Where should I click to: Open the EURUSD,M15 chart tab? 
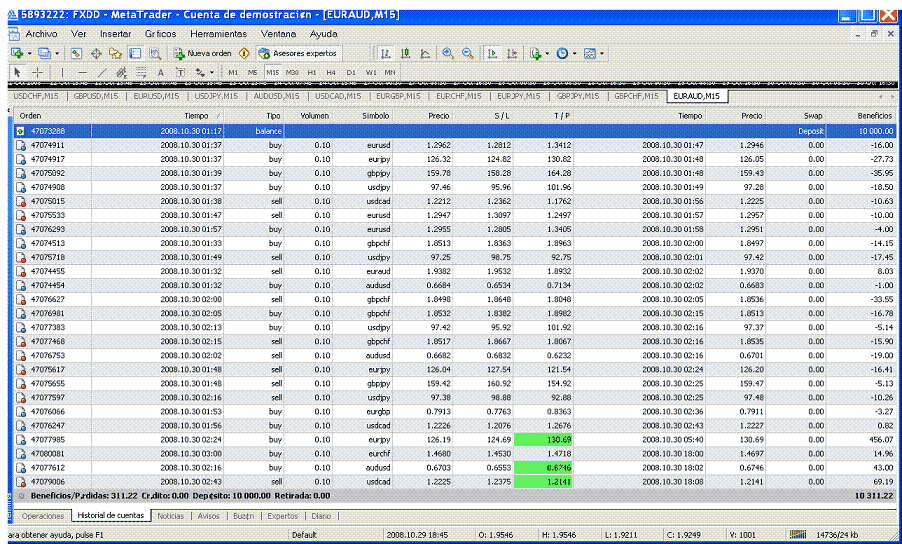pos(154,96)
